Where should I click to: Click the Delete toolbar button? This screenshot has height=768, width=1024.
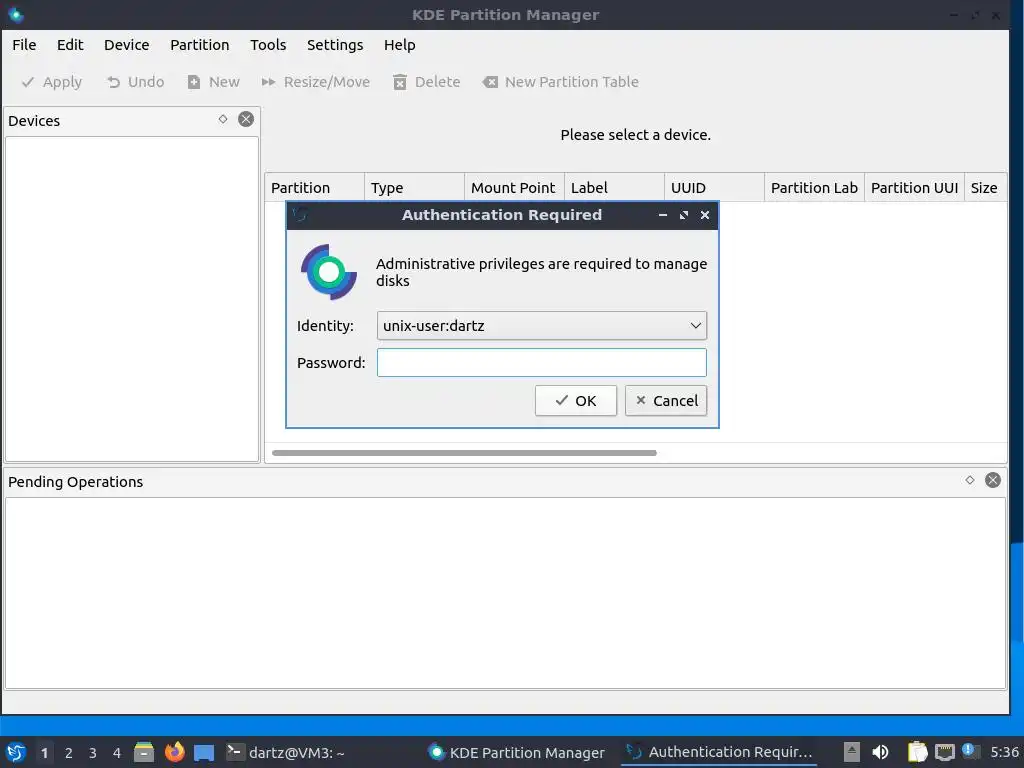[x=426, y=82]
